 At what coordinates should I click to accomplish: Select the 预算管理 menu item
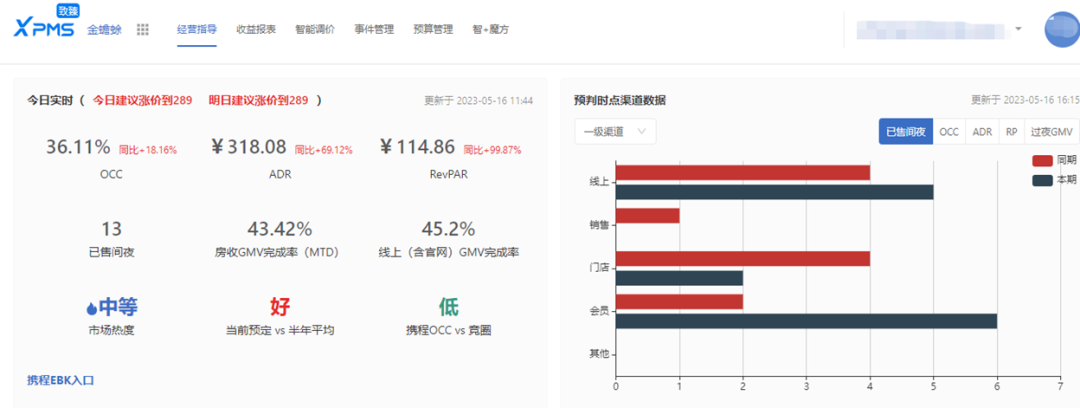coord(433,30)
